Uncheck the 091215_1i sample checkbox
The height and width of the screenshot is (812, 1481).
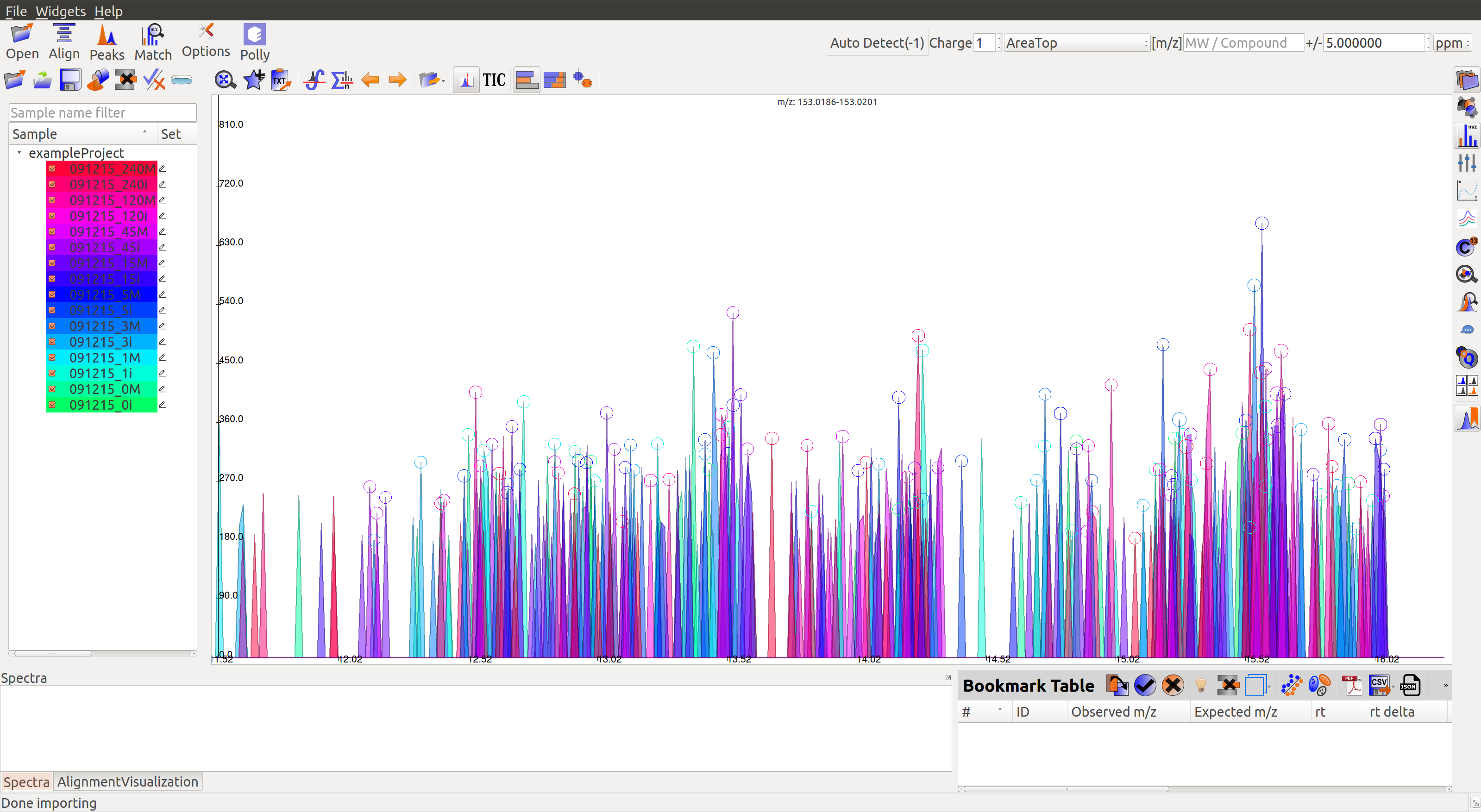[x=52, y=373]
